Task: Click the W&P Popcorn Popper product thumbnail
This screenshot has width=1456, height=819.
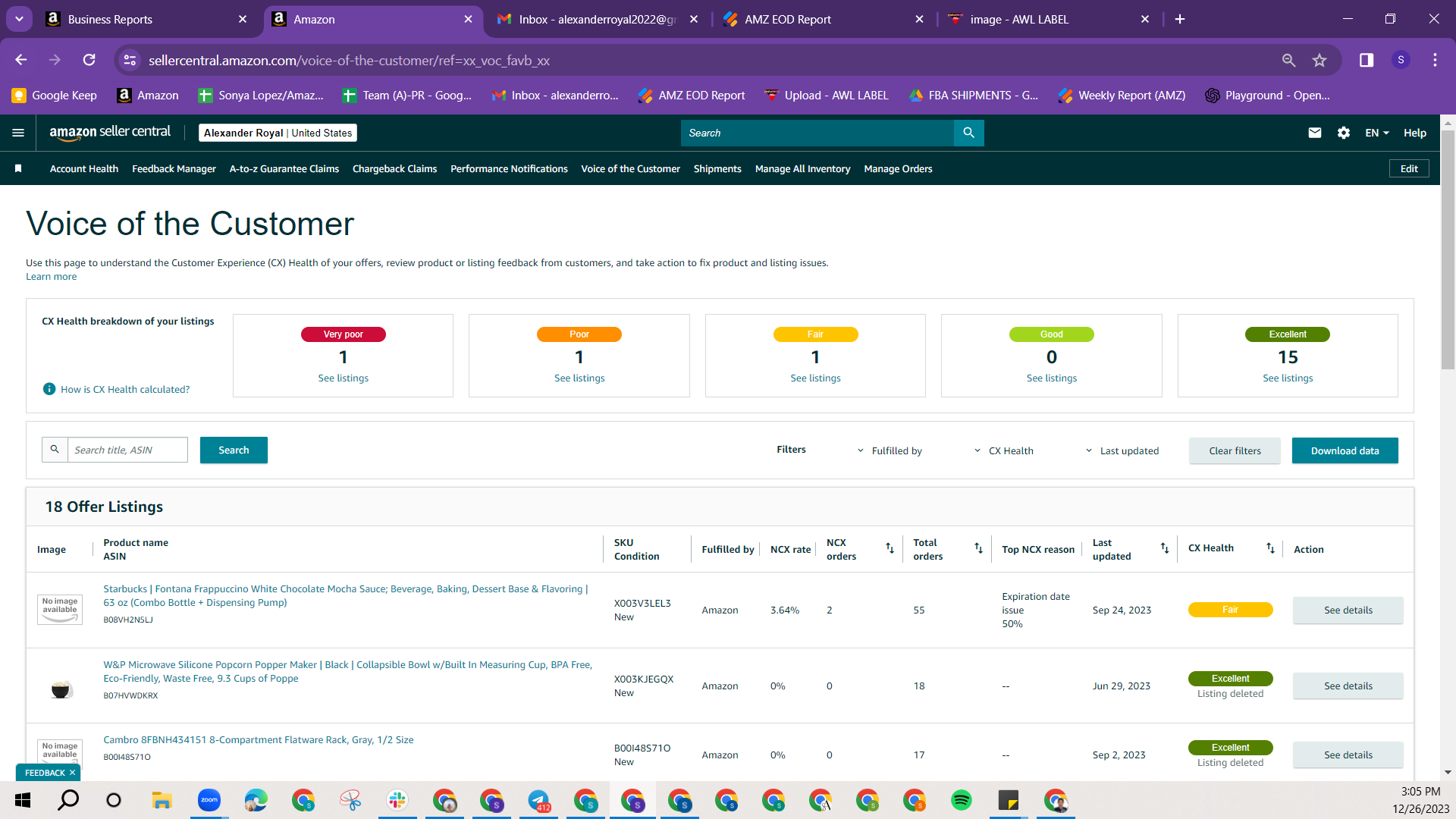Action: tap(61, 689)
